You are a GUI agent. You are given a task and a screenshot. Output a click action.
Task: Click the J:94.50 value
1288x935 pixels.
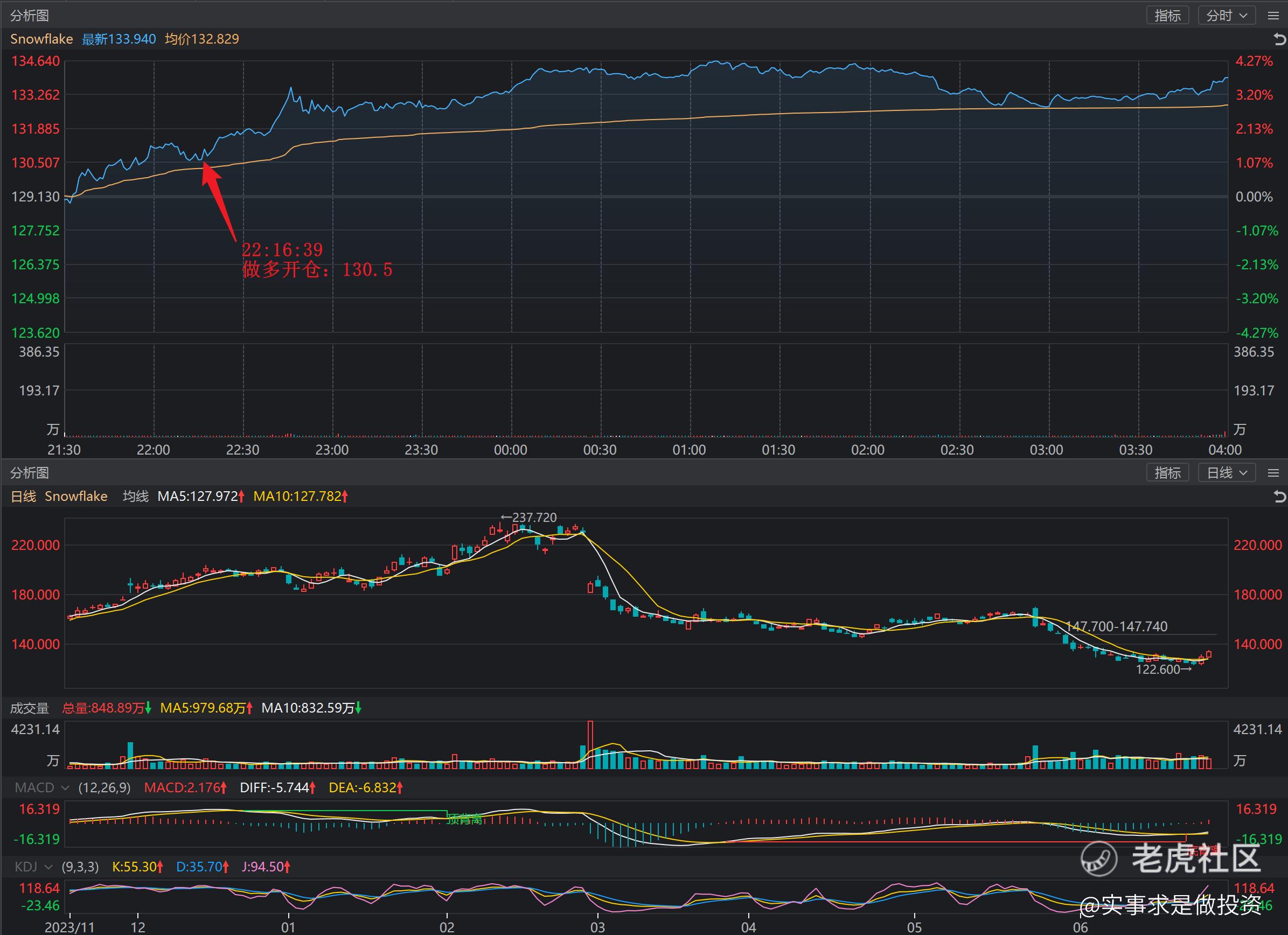coord(266,867)
